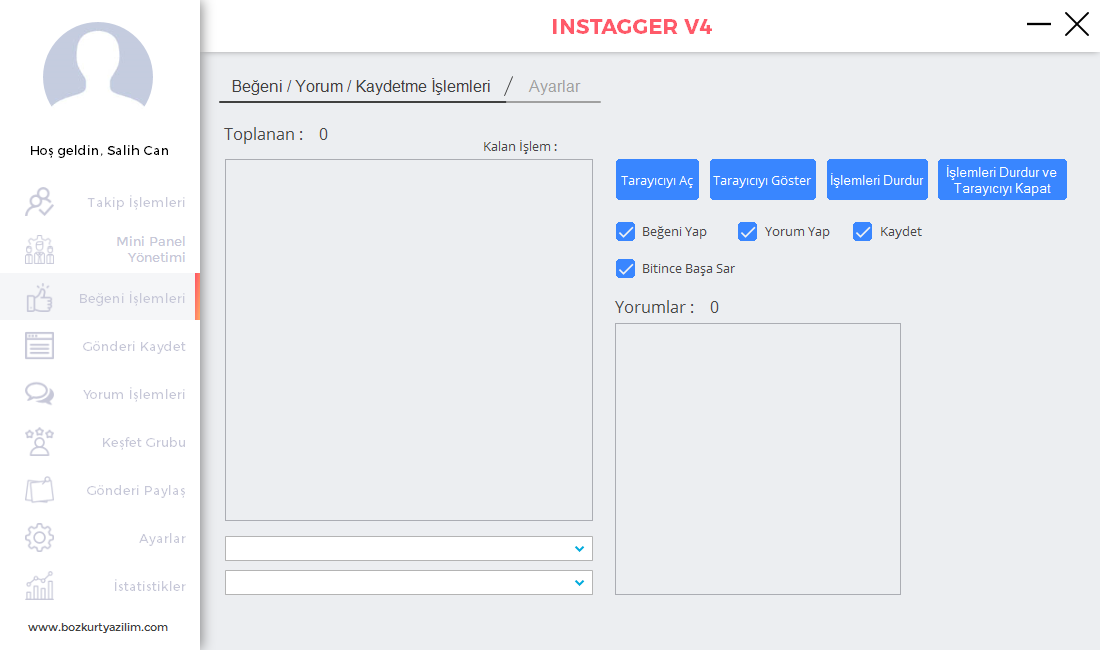The image size is (1100, 650).
Task: Click the Ayarlar gear icon in sidebar
Action: [39, 538]
